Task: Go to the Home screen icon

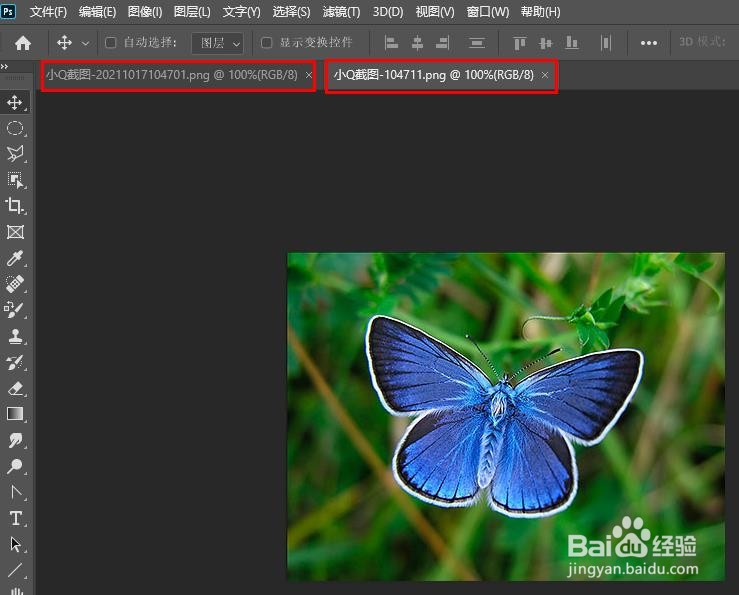Action: point(23,43)
